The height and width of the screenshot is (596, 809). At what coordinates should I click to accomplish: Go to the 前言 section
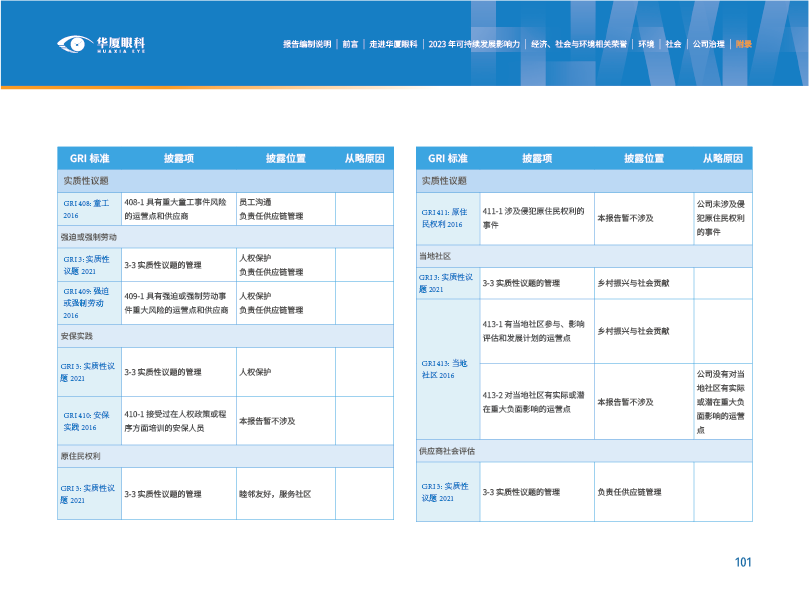[x=350, y=45]
